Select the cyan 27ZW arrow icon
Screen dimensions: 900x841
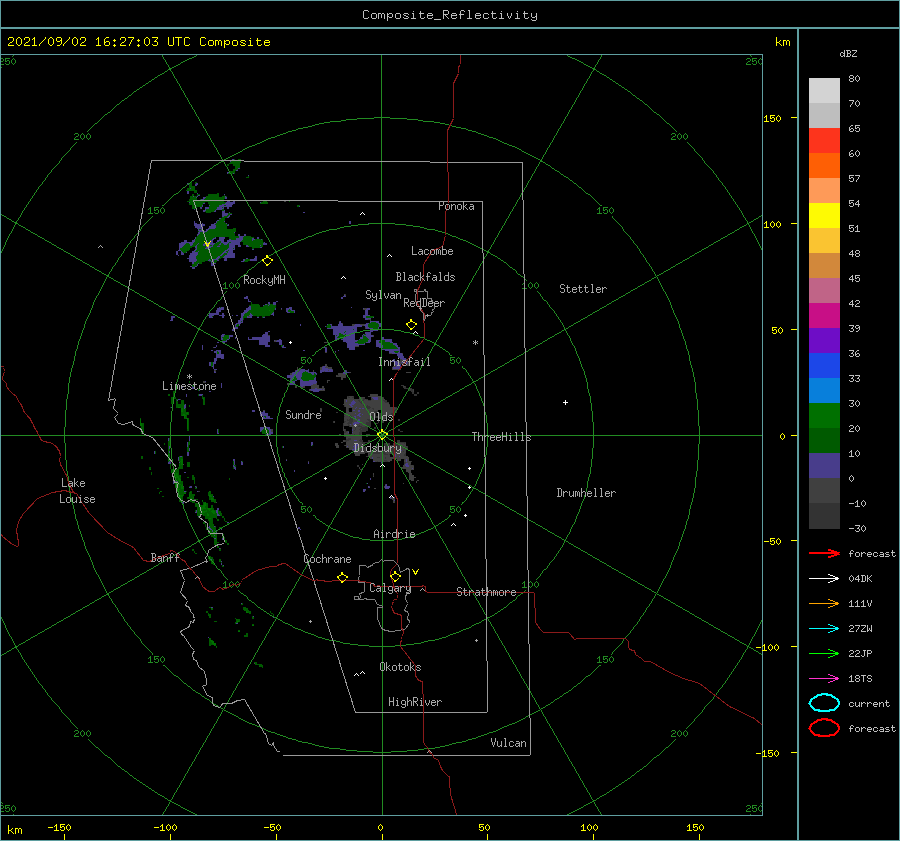[824, 628]
